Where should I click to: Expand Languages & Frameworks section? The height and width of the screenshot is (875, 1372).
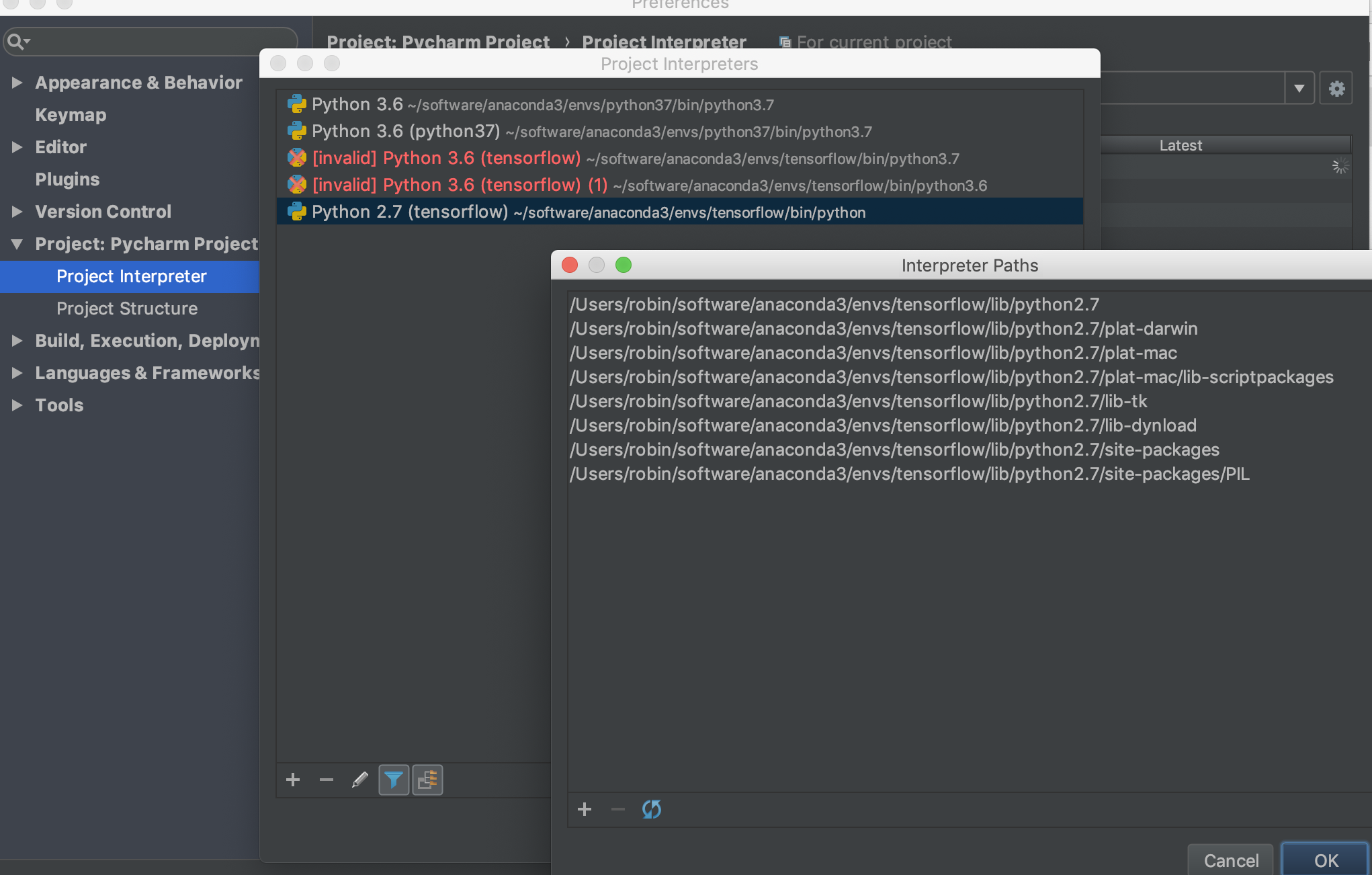[x=17, y=373]
